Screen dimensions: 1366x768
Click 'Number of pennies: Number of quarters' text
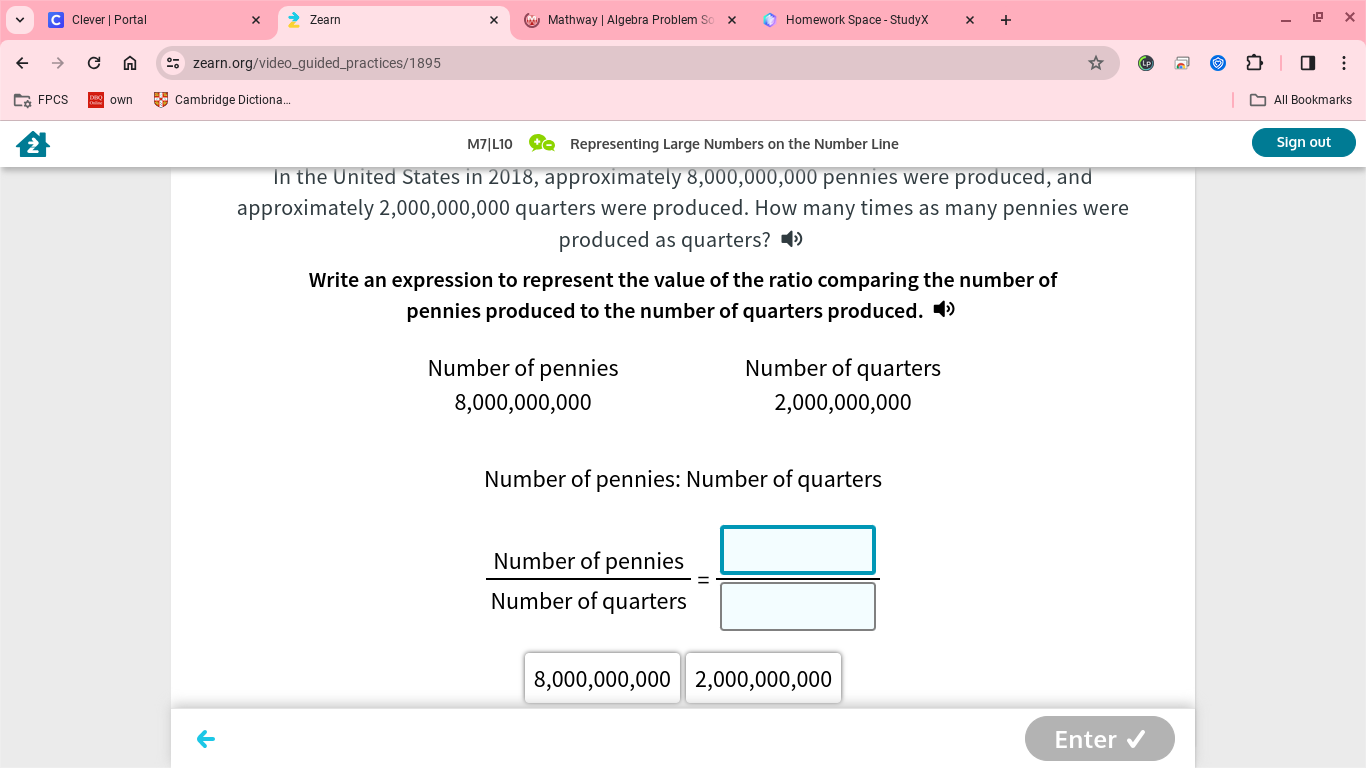point(683,479)
